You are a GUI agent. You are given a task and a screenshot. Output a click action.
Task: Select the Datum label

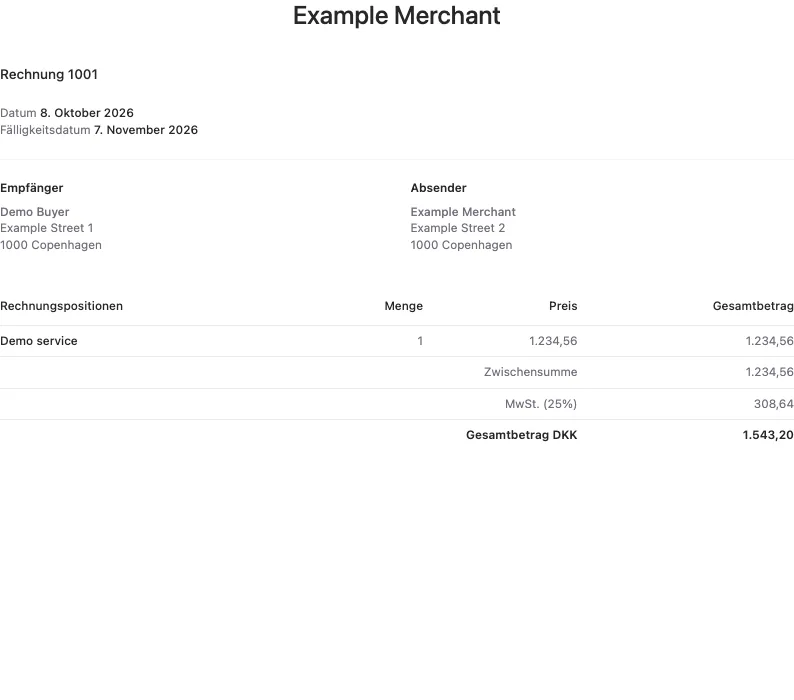click(18, 112)
